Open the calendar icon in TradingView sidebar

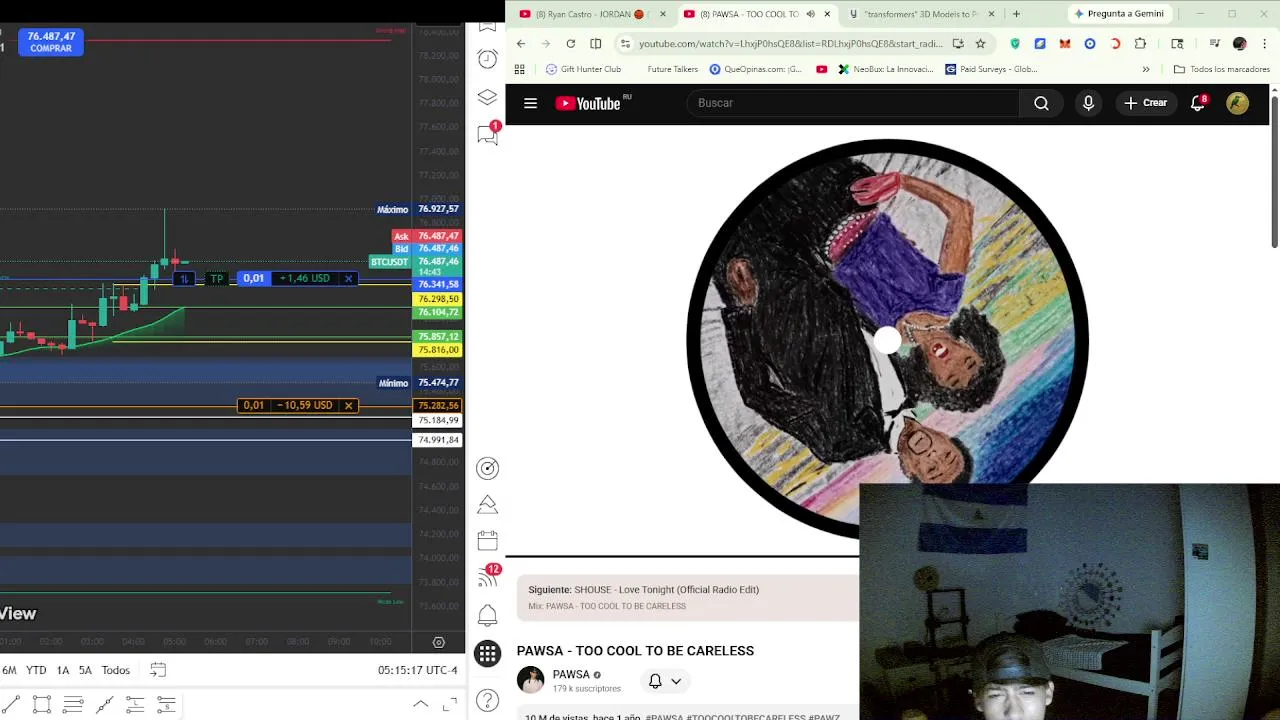(487, 541)
